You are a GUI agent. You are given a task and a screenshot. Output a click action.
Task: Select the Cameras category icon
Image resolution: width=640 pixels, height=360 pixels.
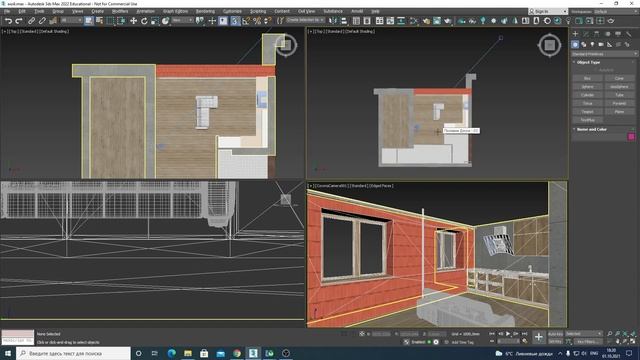tap(601, 44)
